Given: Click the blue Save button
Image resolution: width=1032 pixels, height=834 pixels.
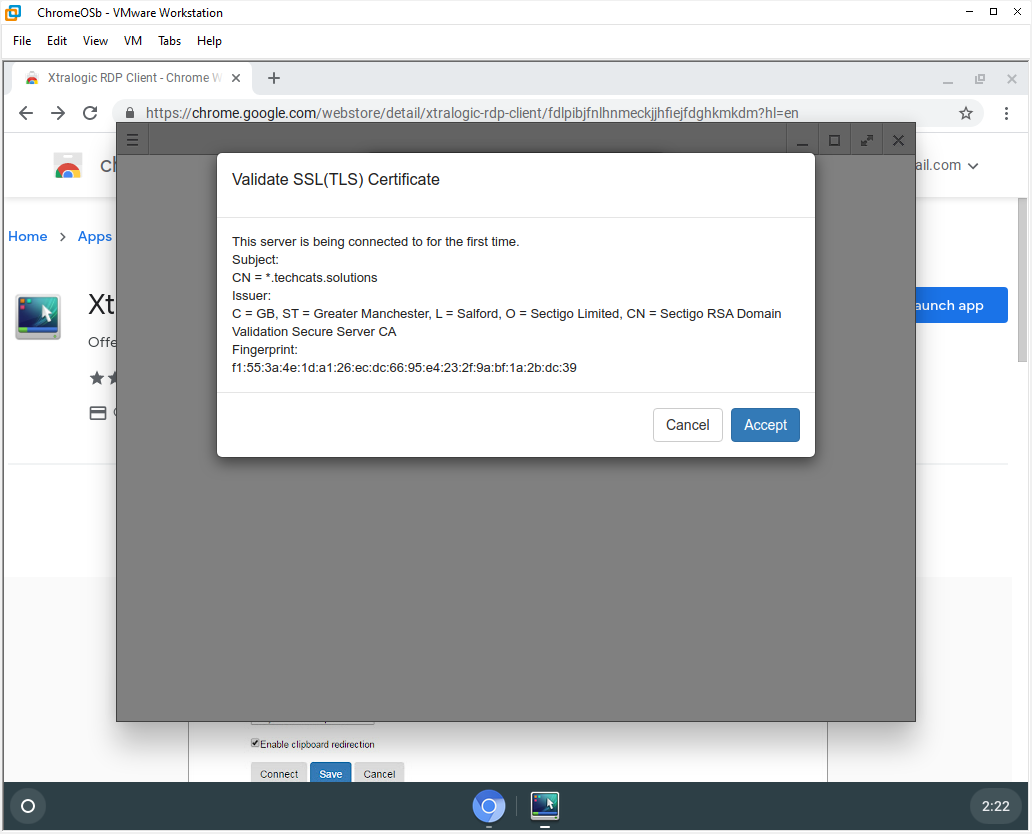Looking at the screenshot, I should coord(330,773).
